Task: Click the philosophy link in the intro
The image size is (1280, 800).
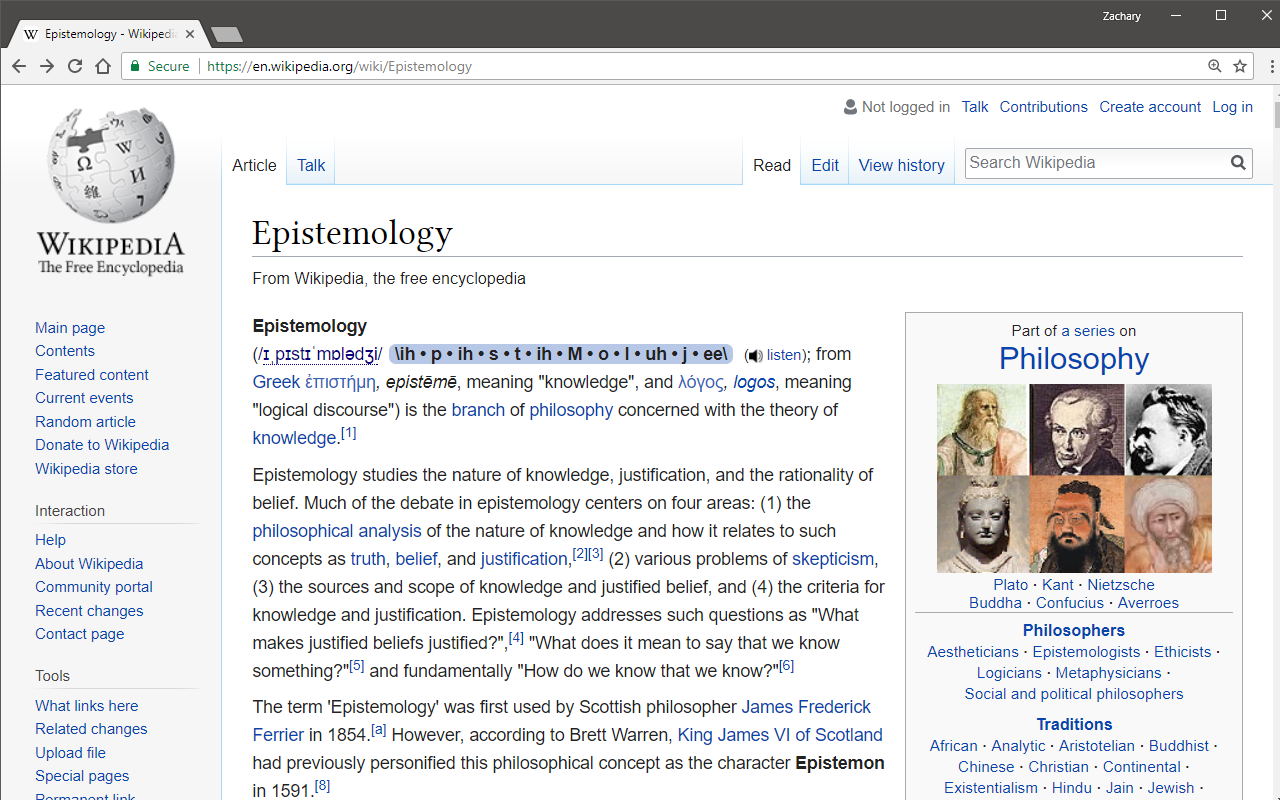Action: (571, 410)
